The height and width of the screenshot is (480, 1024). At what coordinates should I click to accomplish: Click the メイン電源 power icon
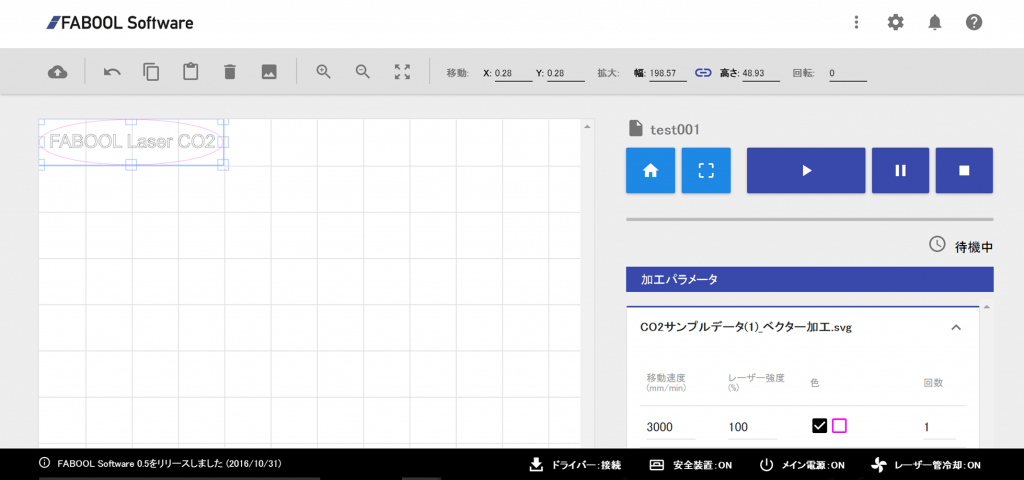(x=766, y=465)
